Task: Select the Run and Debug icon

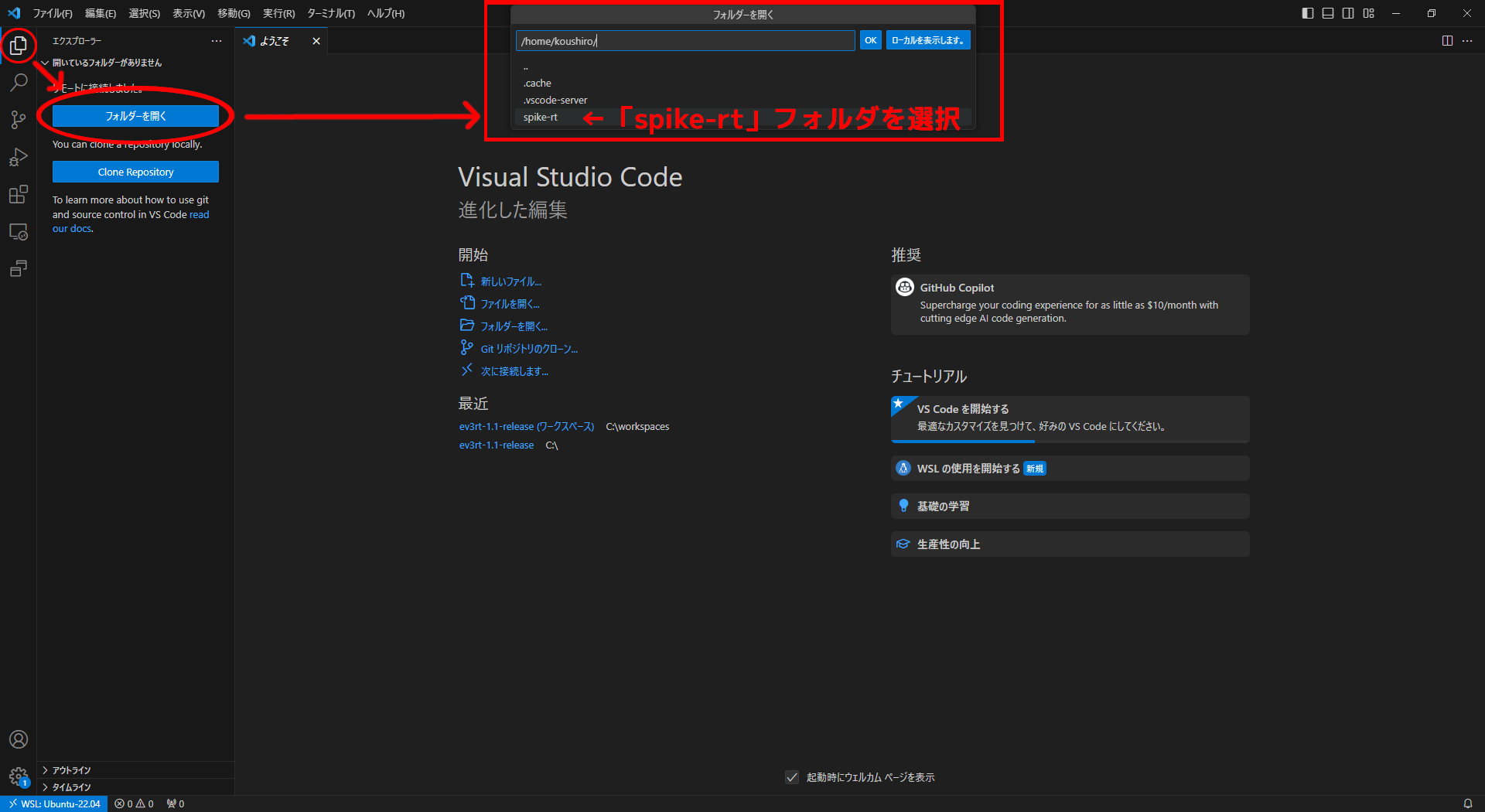Action: click(x=19, y=157)
